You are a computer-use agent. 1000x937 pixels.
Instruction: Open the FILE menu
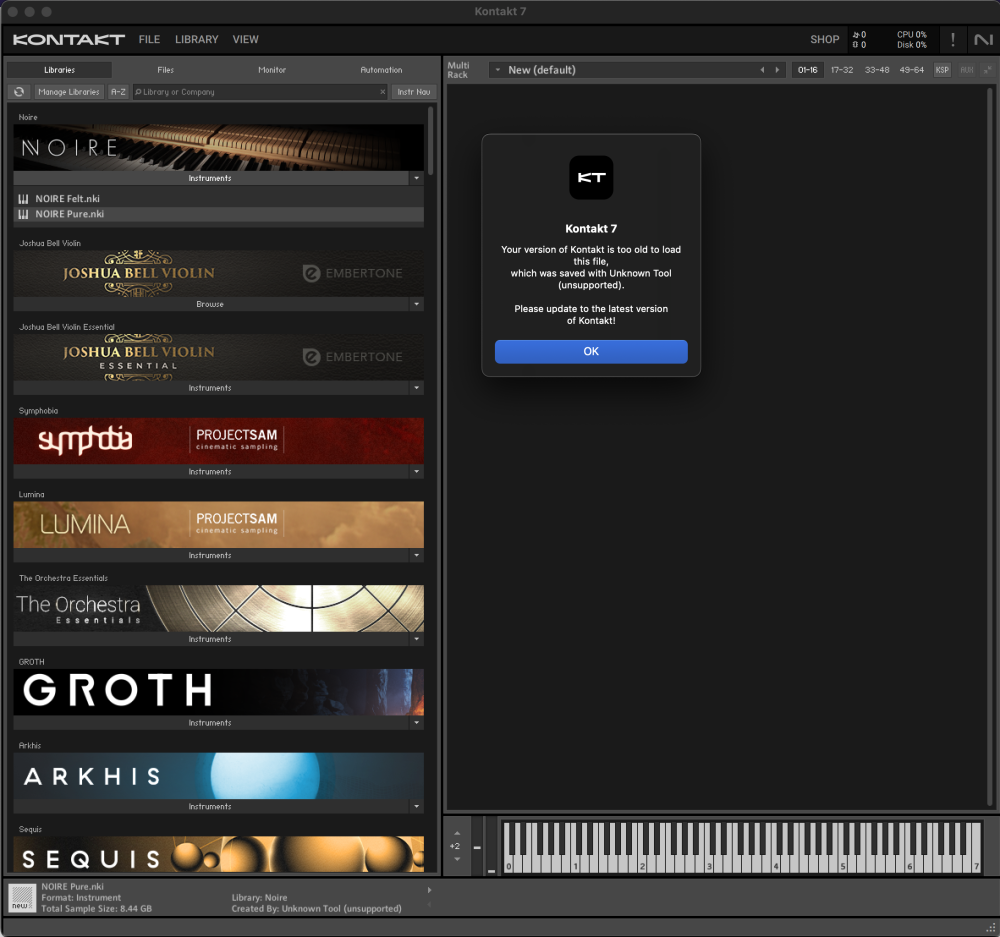[x=149, y=40]
